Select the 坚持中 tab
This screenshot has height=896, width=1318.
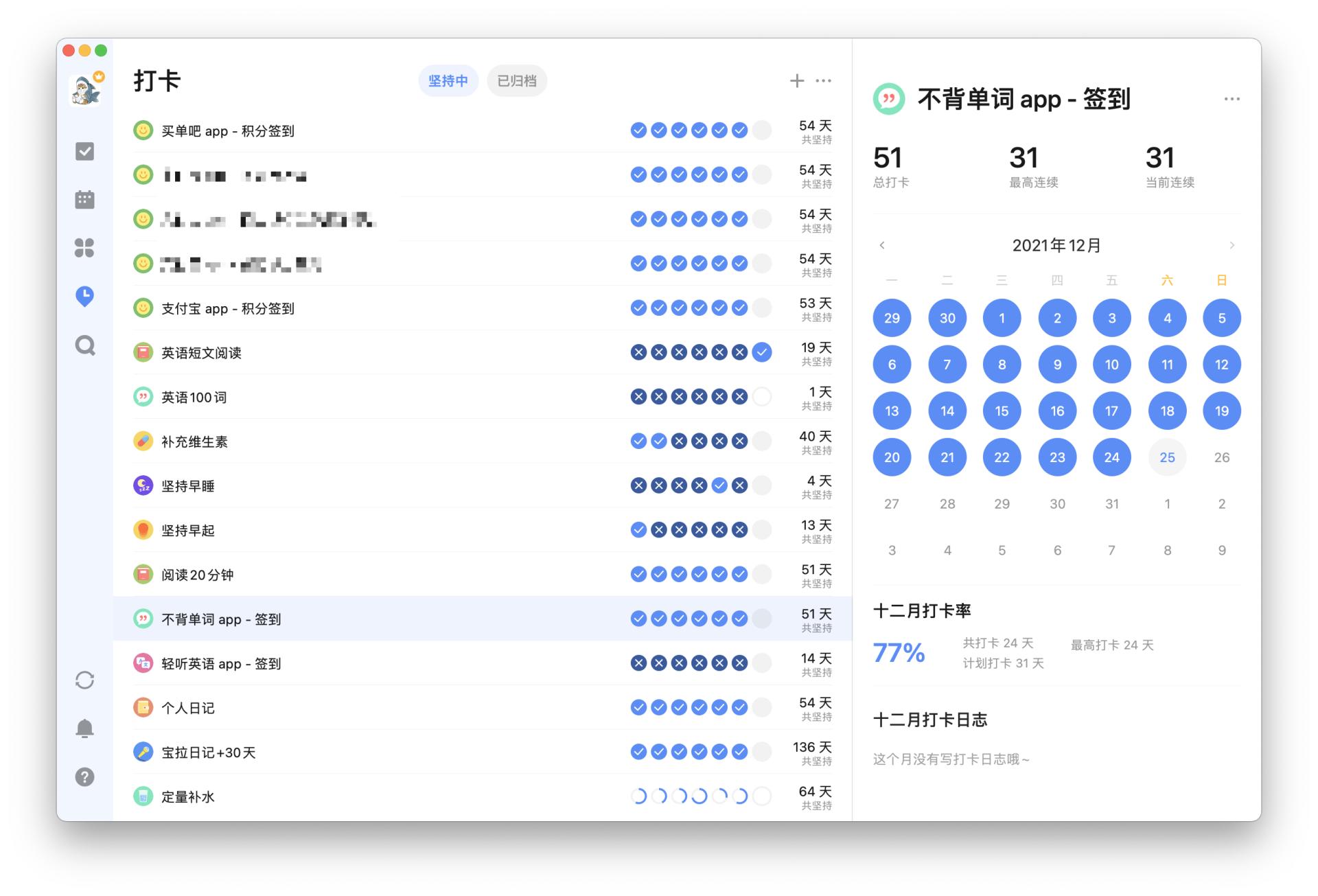448,81
